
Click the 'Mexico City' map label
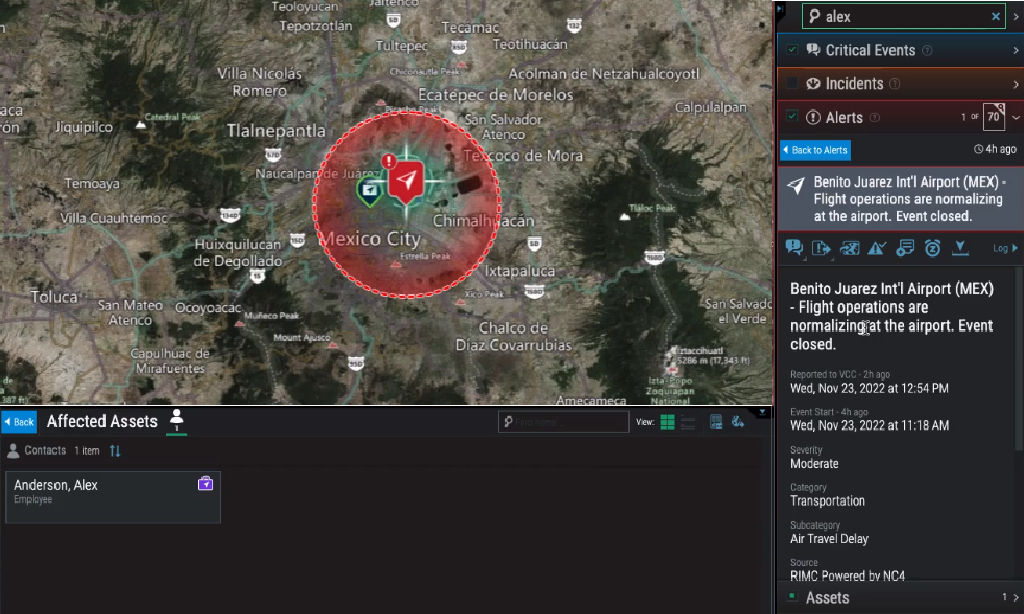(x=371, y=238)
